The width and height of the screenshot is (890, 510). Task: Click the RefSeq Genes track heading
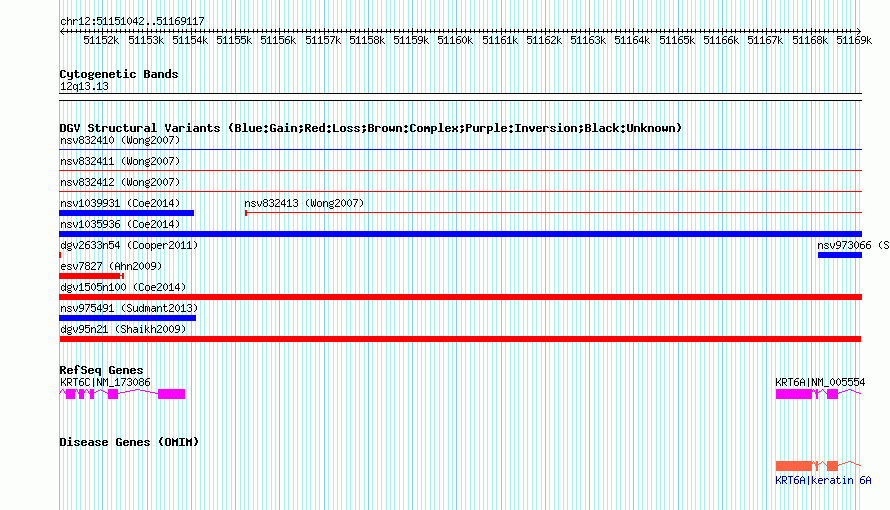coord(101,370)
